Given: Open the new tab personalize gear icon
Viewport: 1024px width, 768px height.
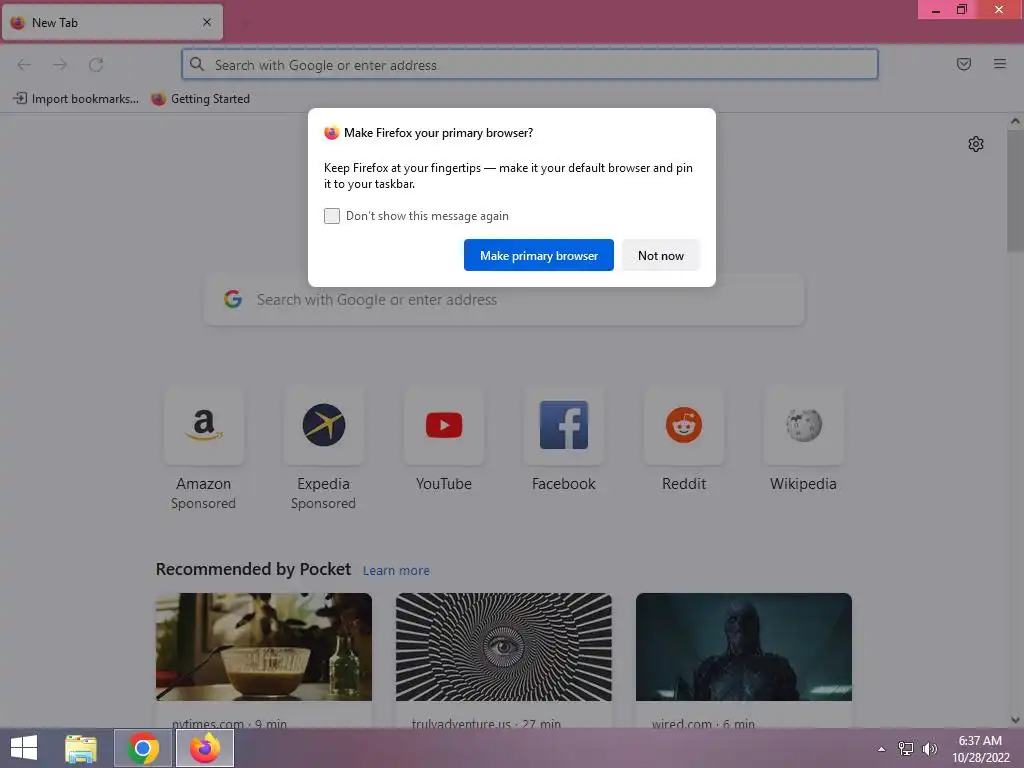Looking at the screenshot, I should tap(975, 144).
